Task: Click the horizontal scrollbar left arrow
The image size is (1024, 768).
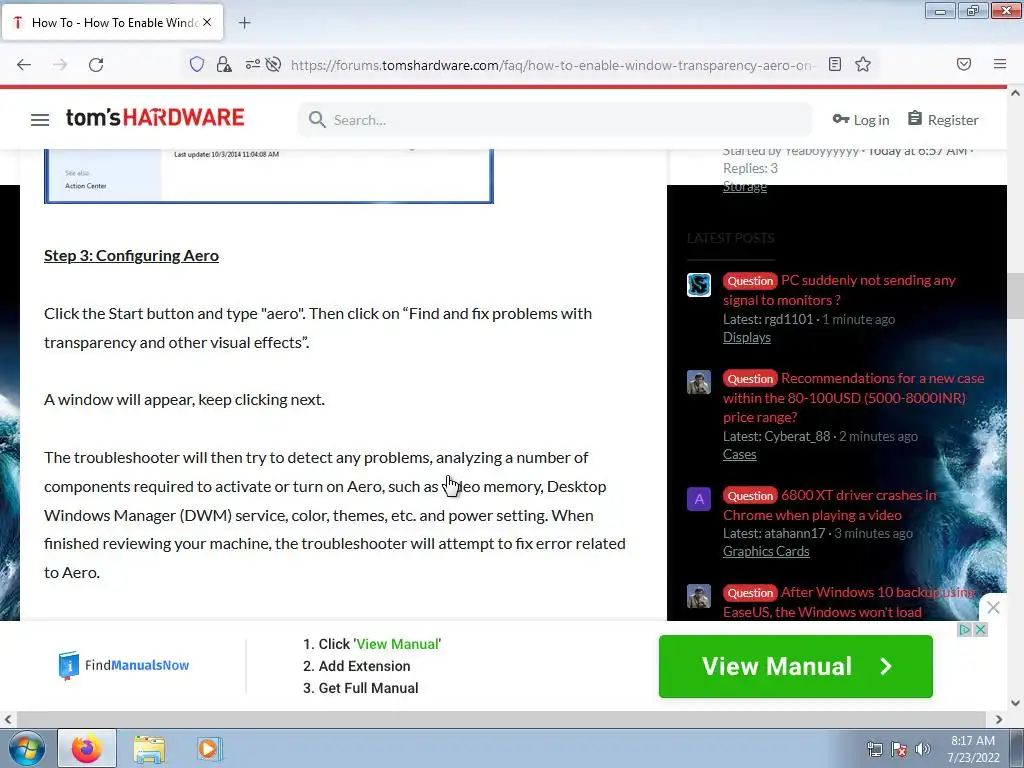Action: (x=7, y=720)
